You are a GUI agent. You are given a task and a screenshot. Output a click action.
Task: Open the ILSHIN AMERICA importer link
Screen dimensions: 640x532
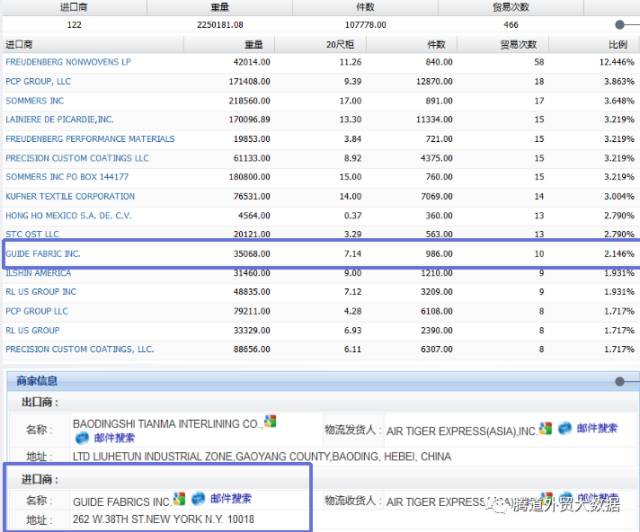[38, 273]
